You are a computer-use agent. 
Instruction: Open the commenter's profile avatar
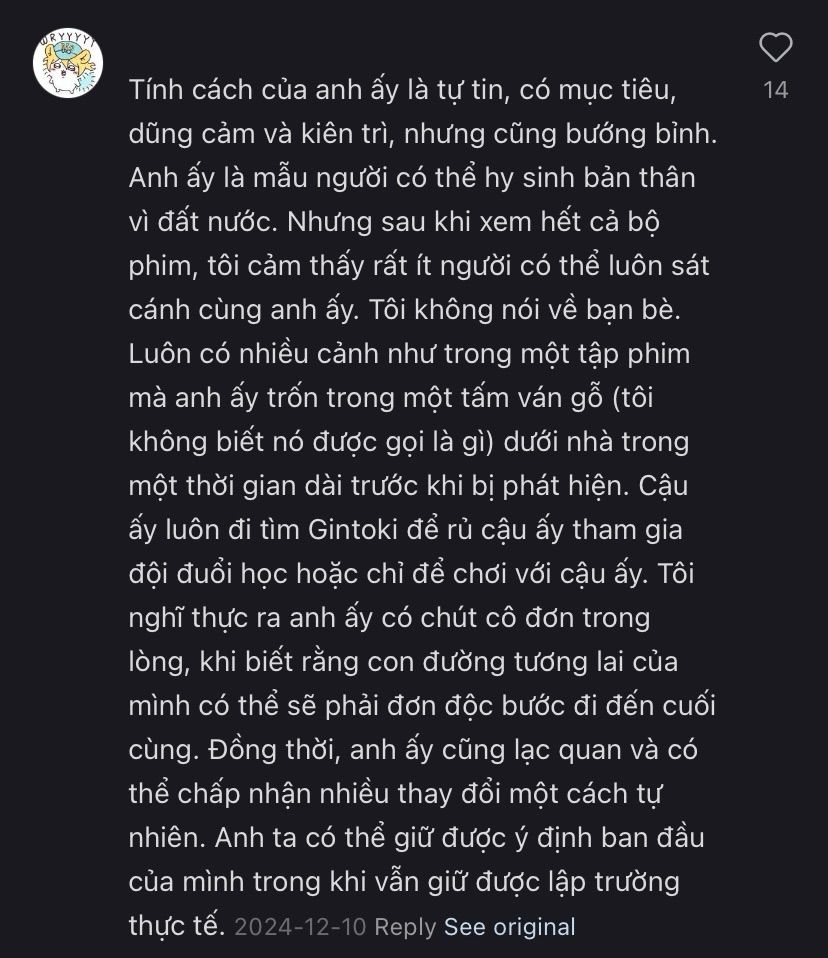[x=68, y=63]
